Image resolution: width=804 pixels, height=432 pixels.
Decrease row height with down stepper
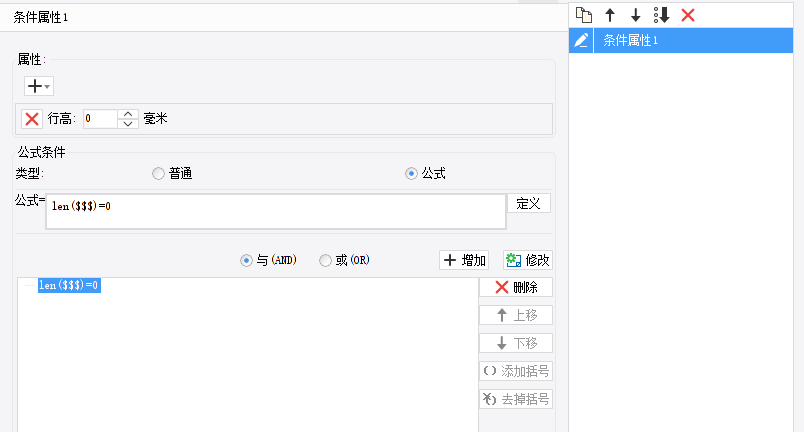point(128,124)
